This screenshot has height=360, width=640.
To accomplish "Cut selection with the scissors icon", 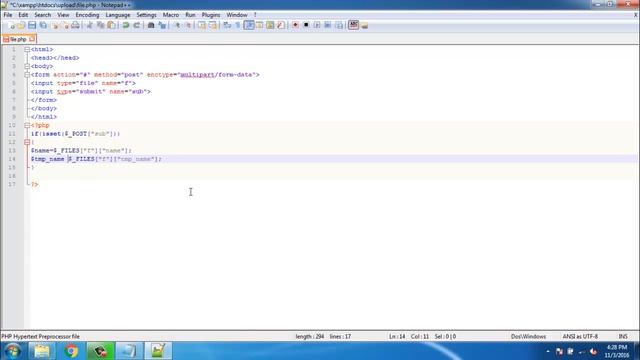I will (89, 25).
